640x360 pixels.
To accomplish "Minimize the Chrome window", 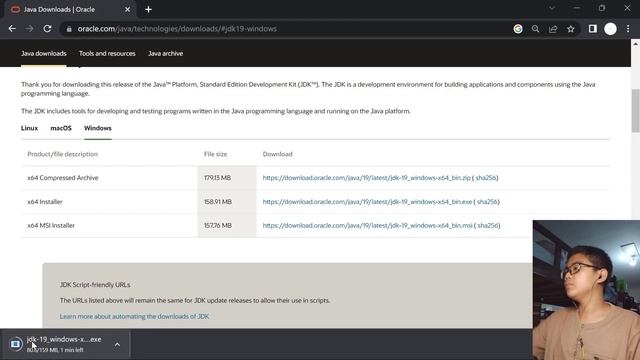I will click(577, 8).
